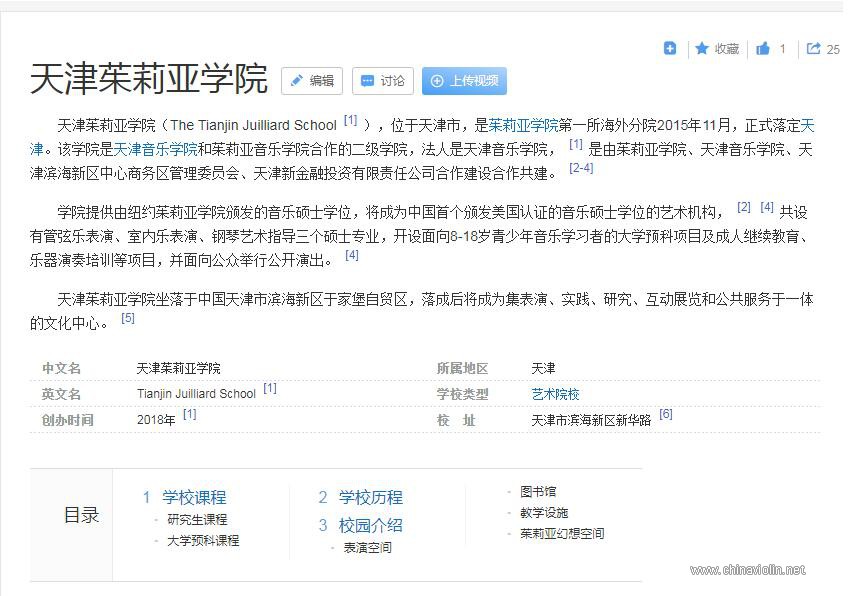
Task: Click the 上传视频 upload video button
Action: click(x=464, y=81)
